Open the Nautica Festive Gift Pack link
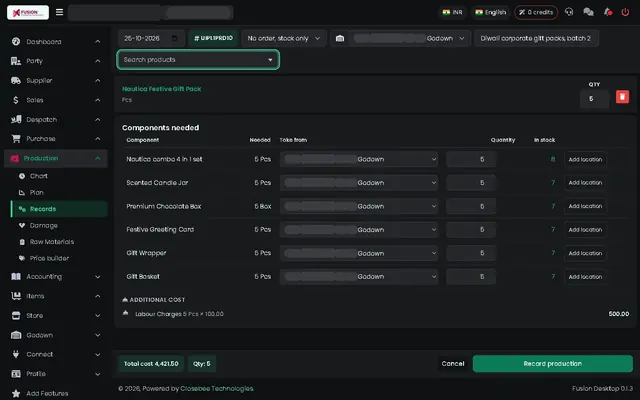The height and width of the screenshot is (400, 640). (162, 89)
